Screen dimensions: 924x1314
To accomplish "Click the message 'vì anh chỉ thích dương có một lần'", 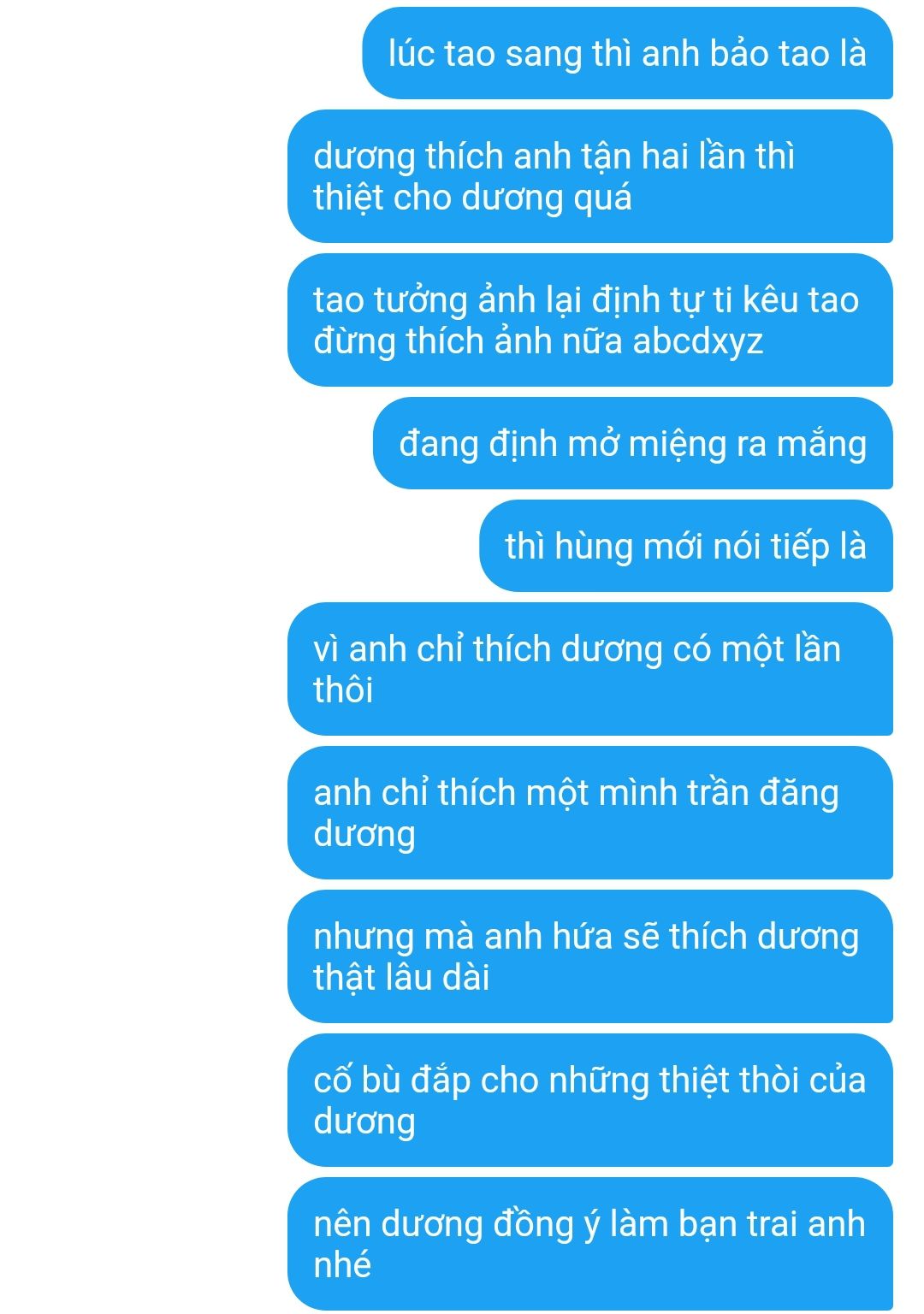I will 590,669.
